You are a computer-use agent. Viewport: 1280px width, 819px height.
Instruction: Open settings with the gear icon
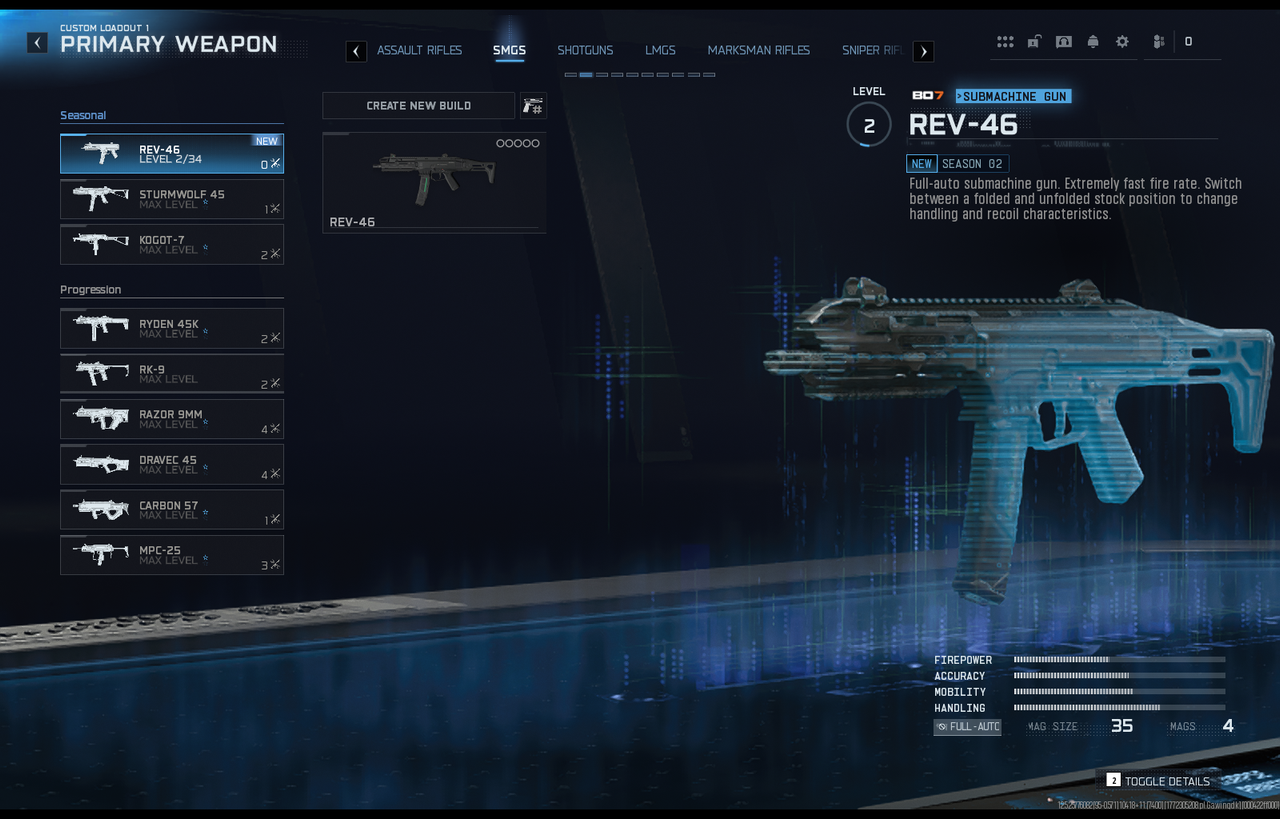(x=1122, y=42)
